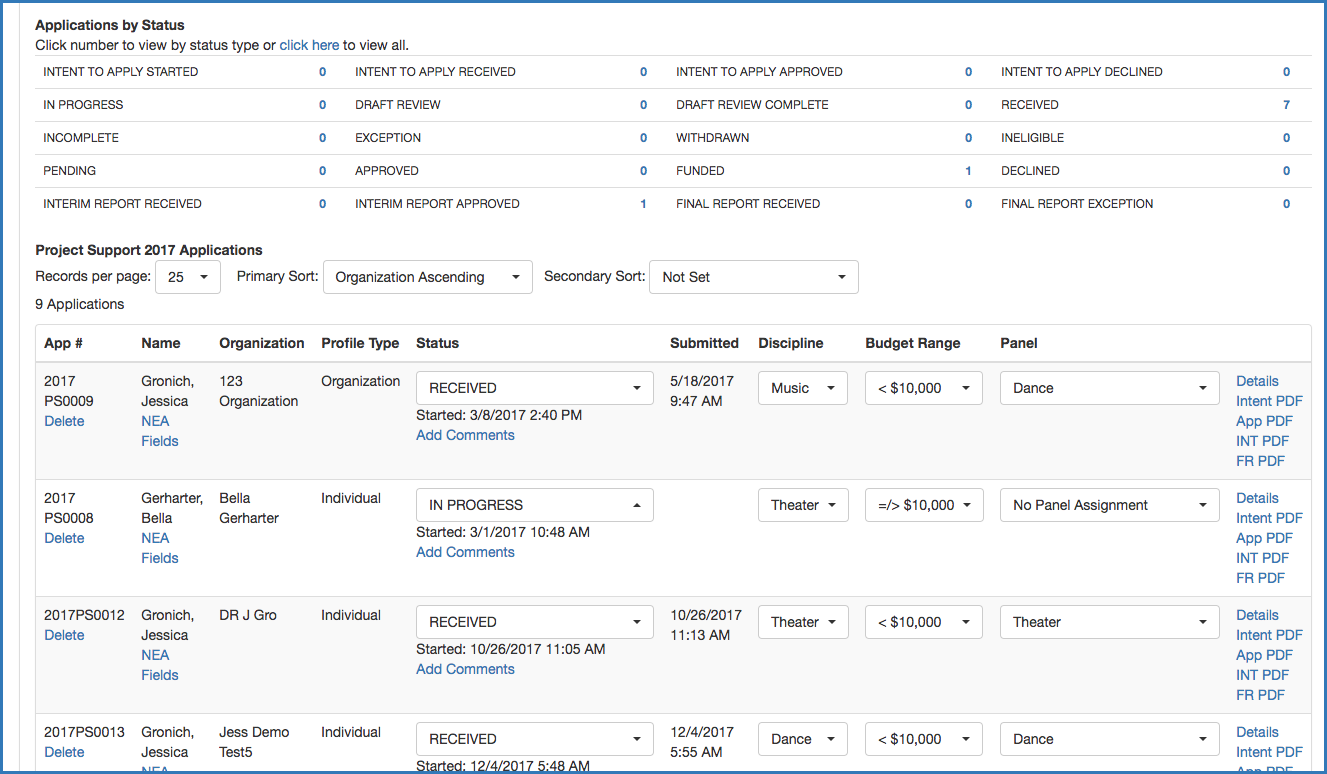Change status dropdown for application PS0009
The height and width of the screenshot is (774, 1327).
pos(534,388)
